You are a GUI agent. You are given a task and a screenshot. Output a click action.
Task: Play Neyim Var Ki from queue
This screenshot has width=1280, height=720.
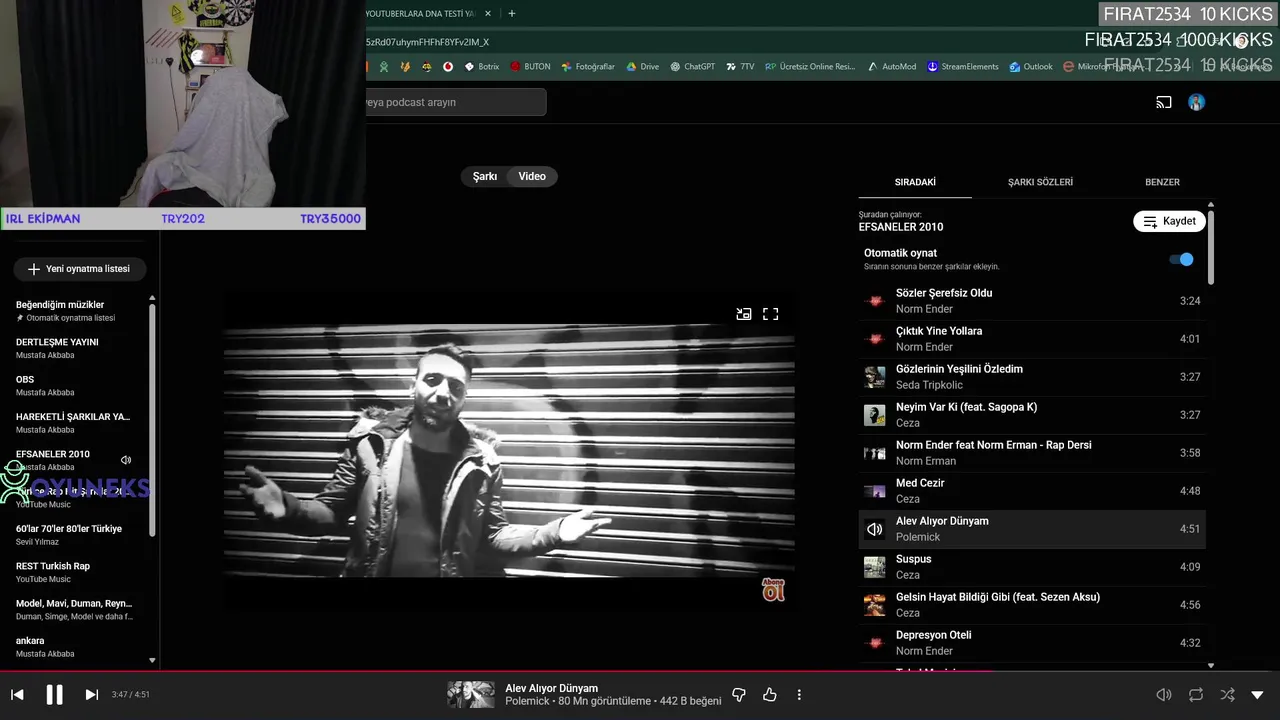(1032, 415)
